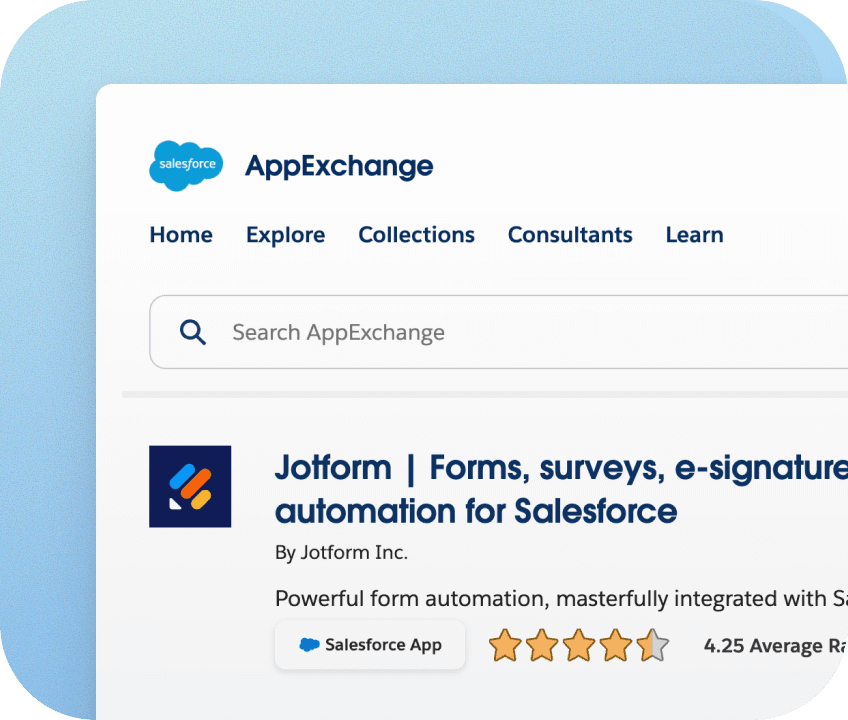Click the Jotform app description text
This screenshot has height=720, width=848.
(550, 598)
